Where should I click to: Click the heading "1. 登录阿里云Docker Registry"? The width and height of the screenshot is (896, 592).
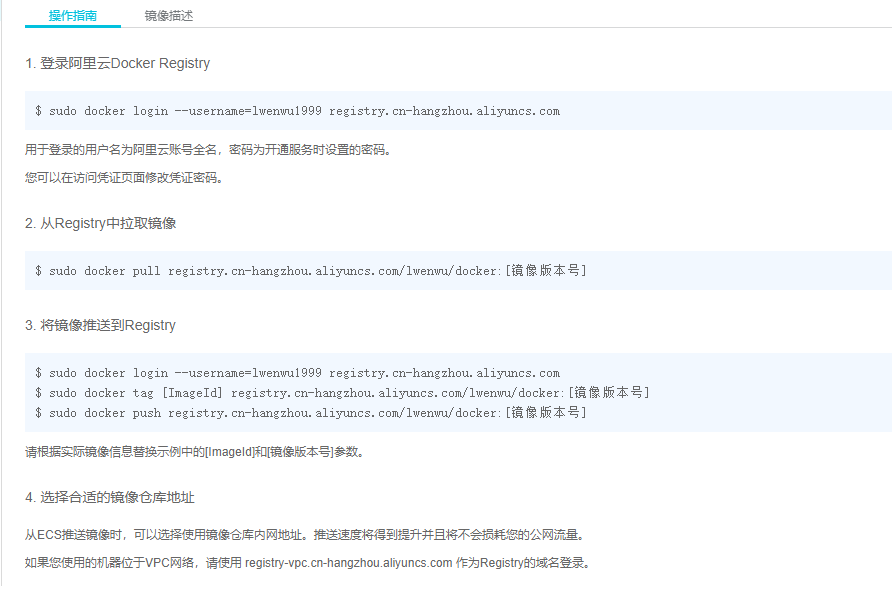pyautogui.click(x=117, y=63)
